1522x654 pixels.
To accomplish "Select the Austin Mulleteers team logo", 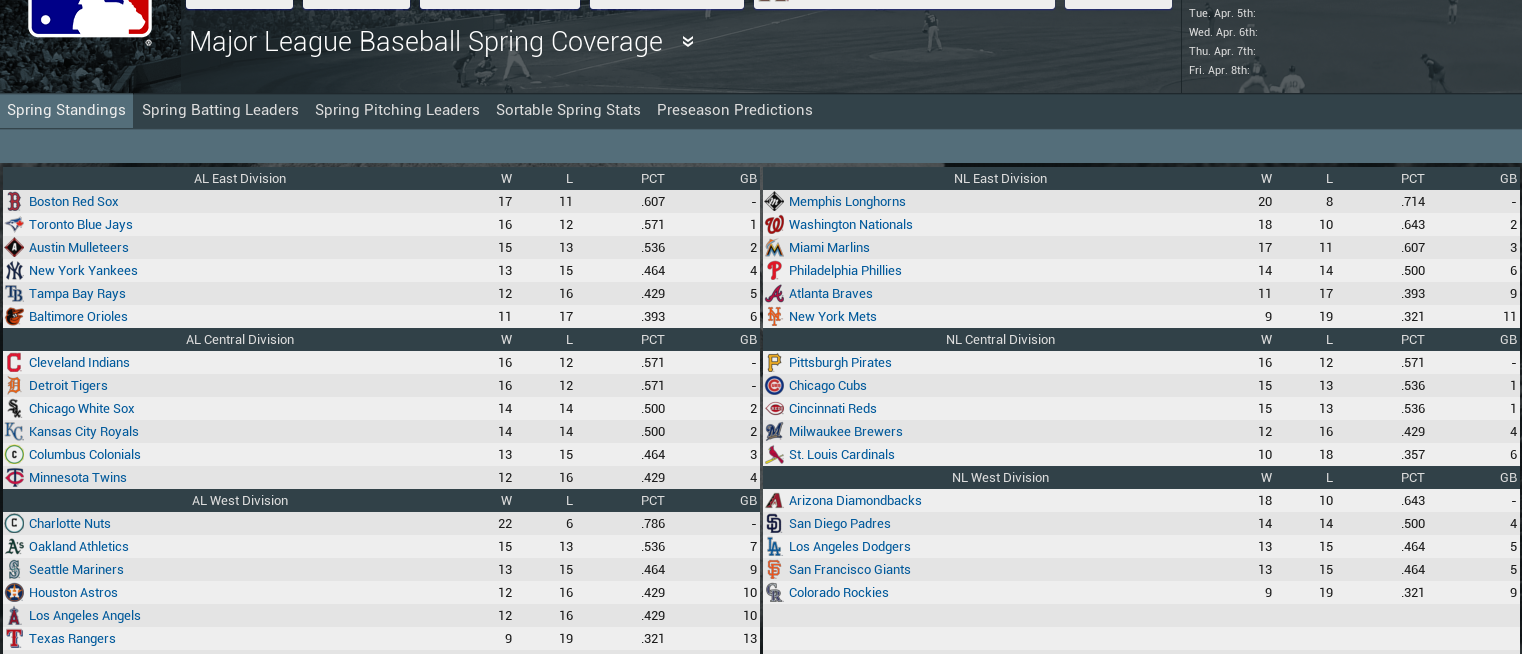I will (14, 248).
